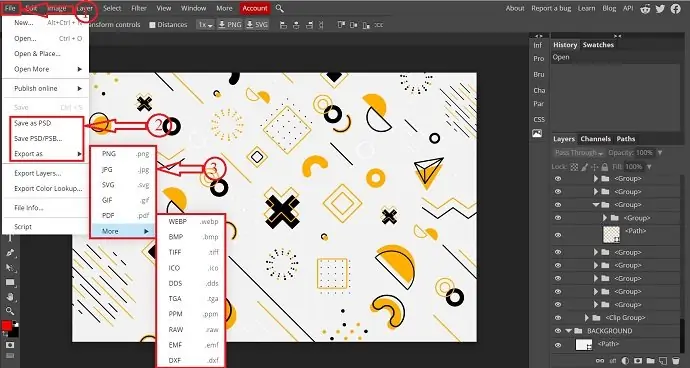
Task: Hide the bottom Path layer under BACKGROUND
Action: pos(558,346)
